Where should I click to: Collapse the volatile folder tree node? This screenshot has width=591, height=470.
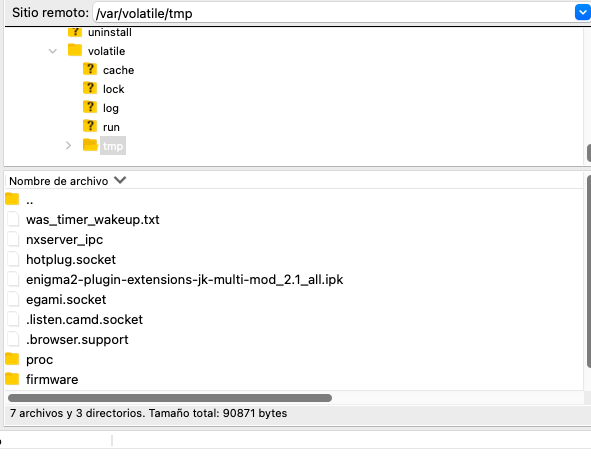pyautogui.click(x=53, y=51)
